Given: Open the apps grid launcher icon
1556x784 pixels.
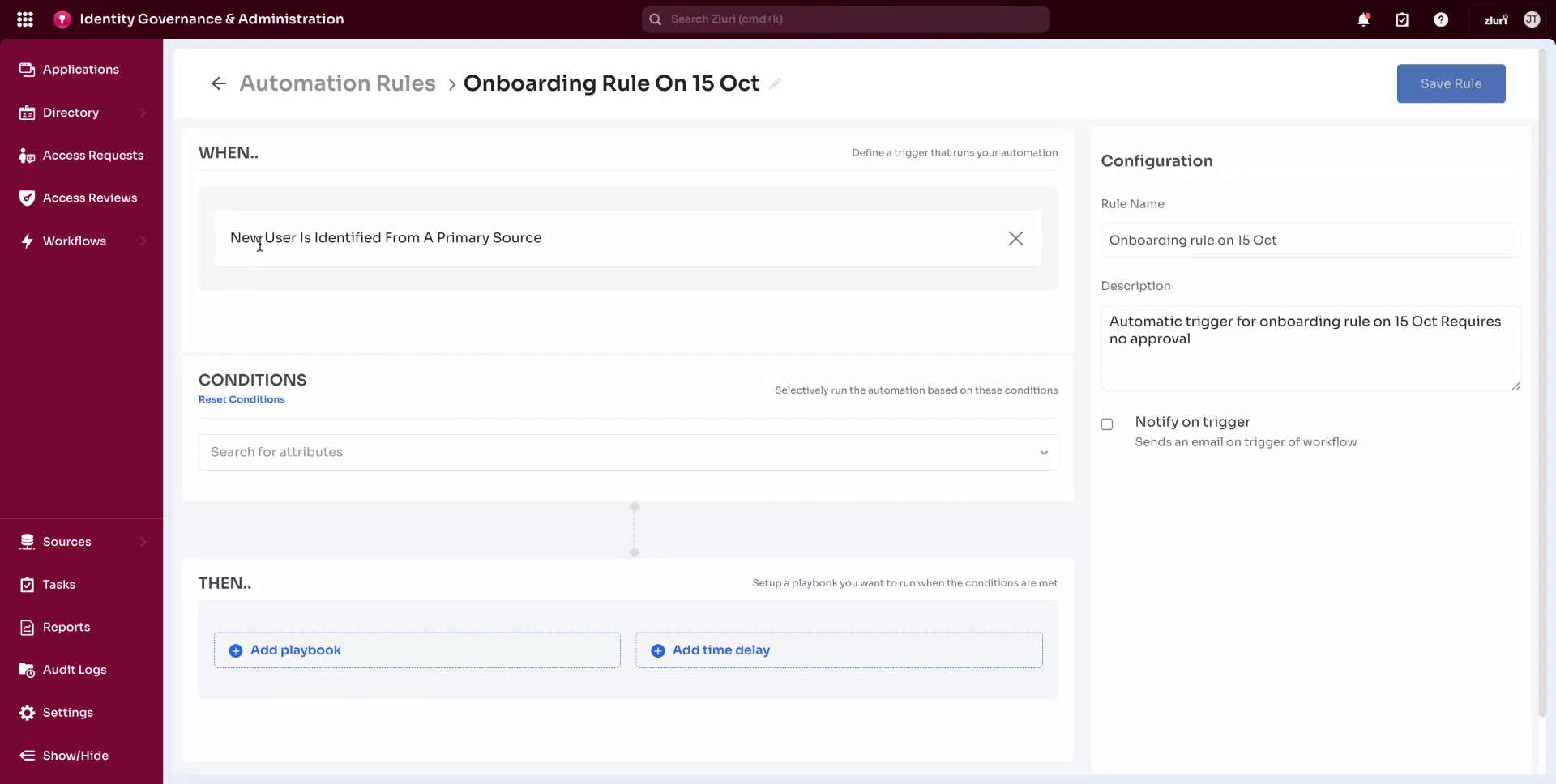Looking at the screenshot, I should tap(25, 19).
